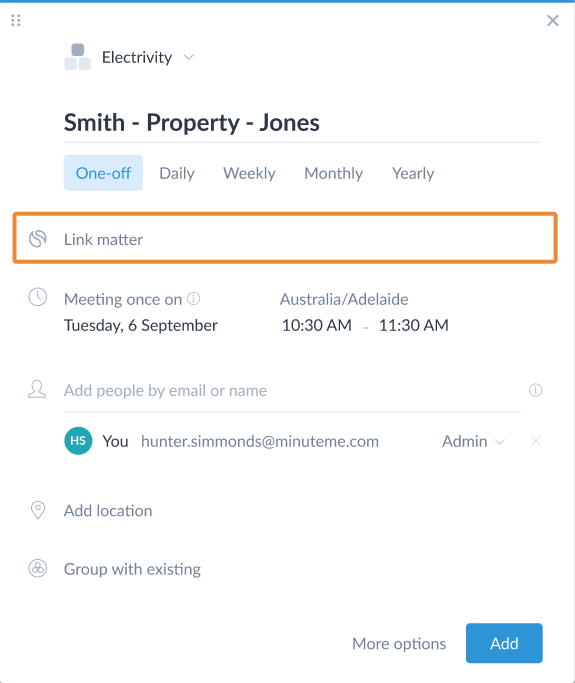
Task: Click info icon beside add people field
Action: click(x=535, y=390)
